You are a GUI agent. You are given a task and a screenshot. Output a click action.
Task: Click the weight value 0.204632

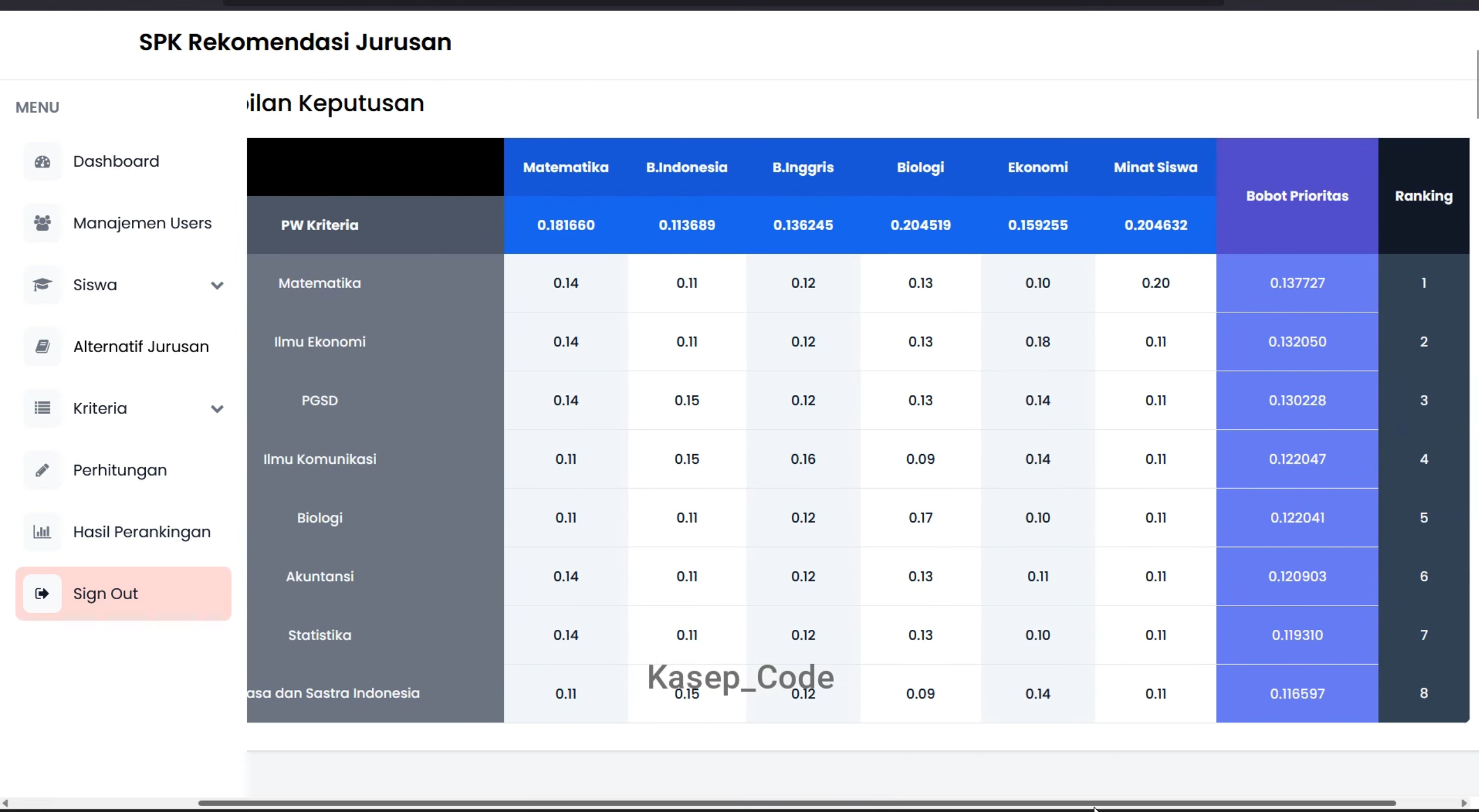(x=1156, y=225)
